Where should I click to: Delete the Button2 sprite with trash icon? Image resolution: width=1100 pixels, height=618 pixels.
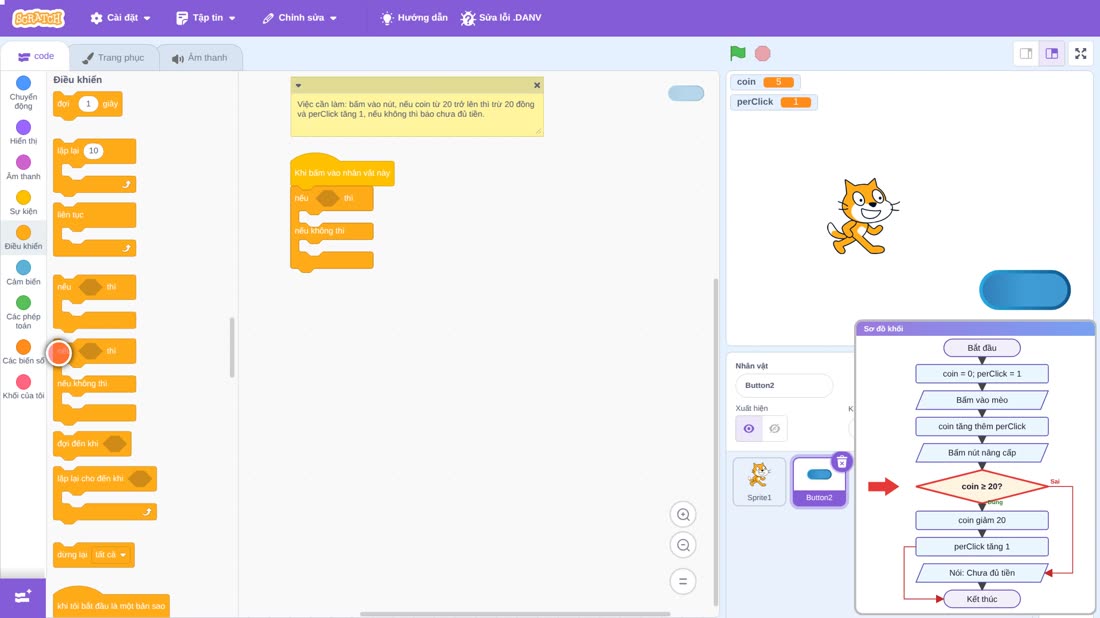coord(842,462)
